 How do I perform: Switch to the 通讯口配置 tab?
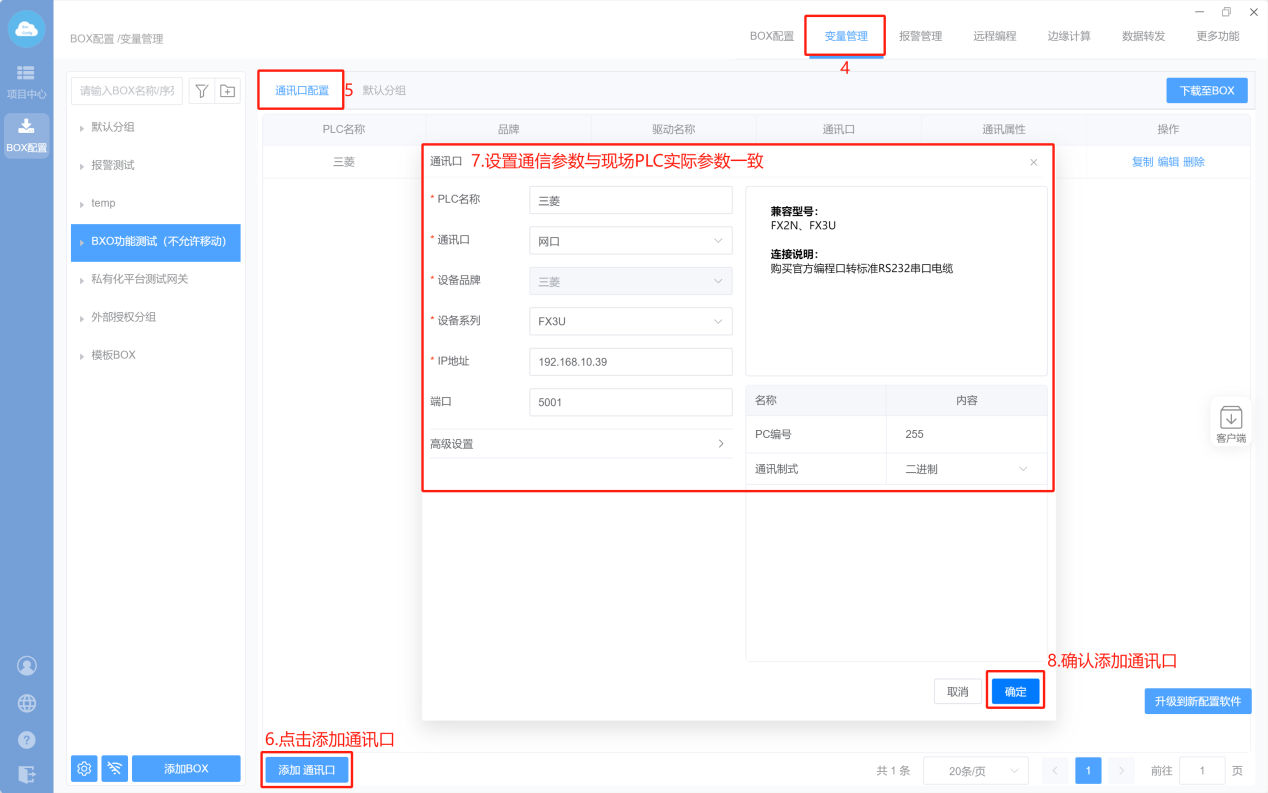pyautogui.click(x=302, y=90)
